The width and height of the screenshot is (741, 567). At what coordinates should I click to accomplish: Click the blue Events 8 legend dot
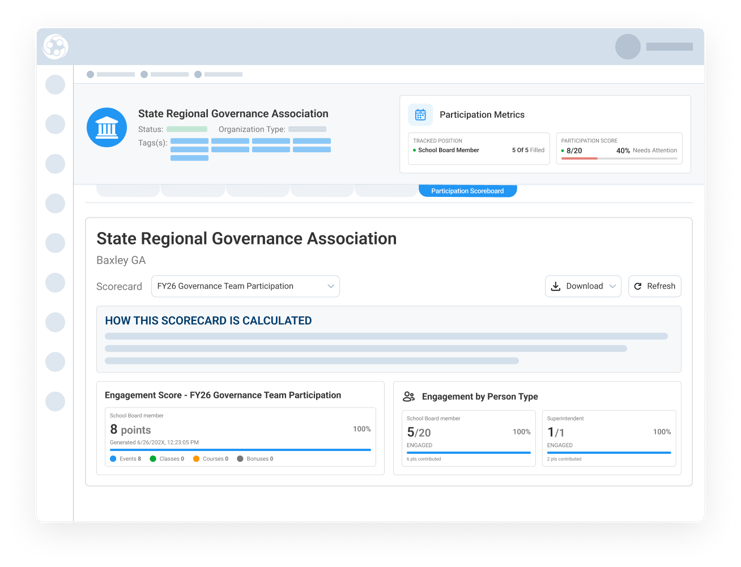point(113,459)
